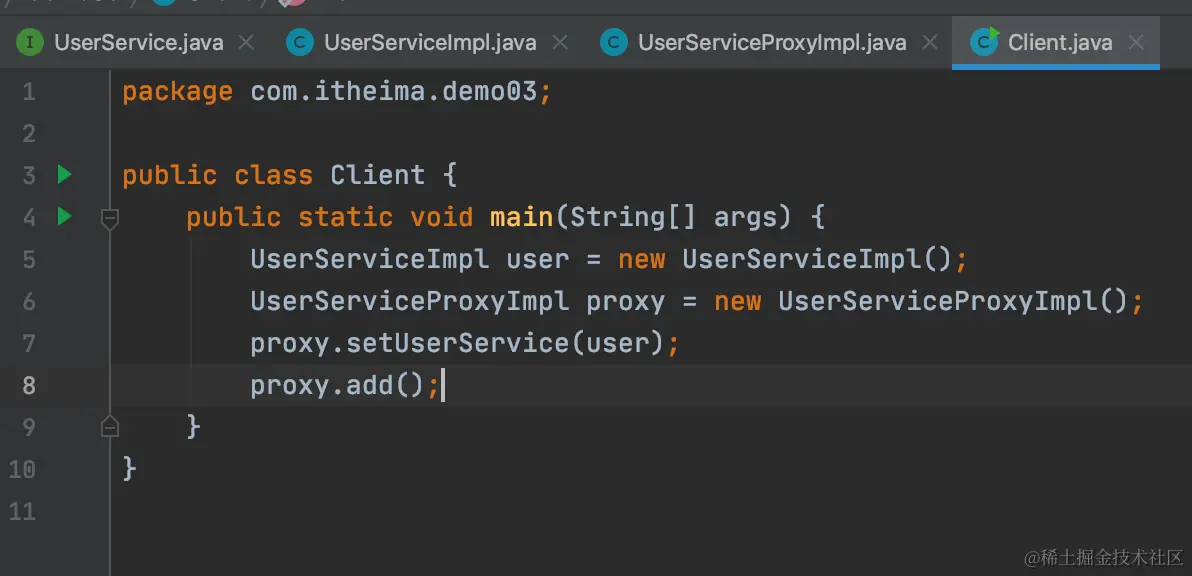Click line number 8 in the gutter
The image size is (1192, 576).
point(29,385)
